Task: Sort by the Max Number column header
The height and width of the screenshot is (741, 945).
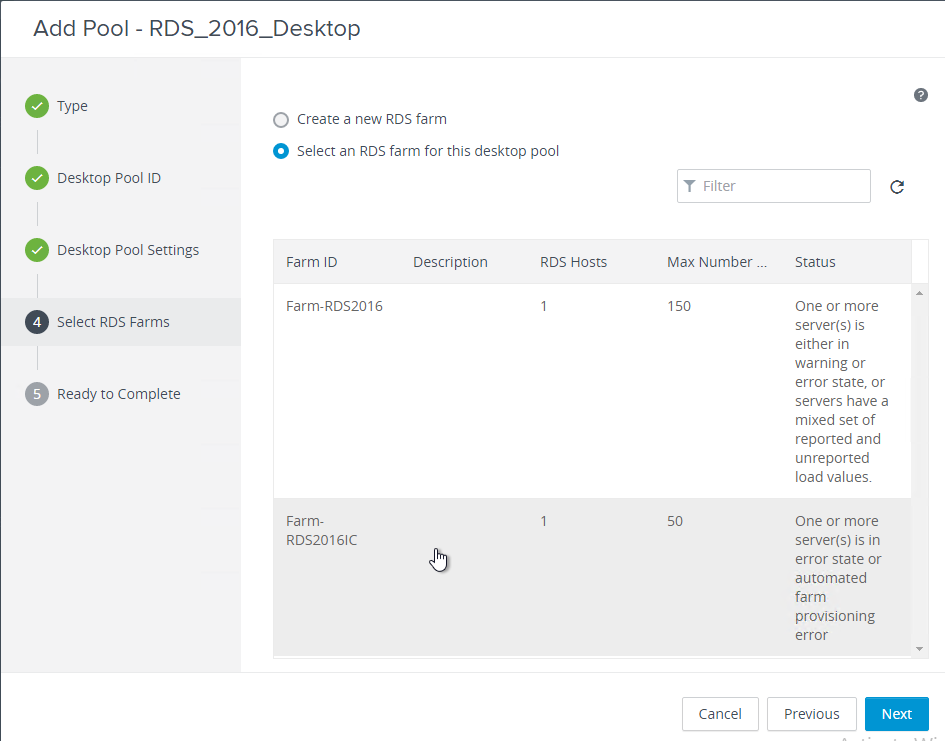Action: click(x=717, y=262)
